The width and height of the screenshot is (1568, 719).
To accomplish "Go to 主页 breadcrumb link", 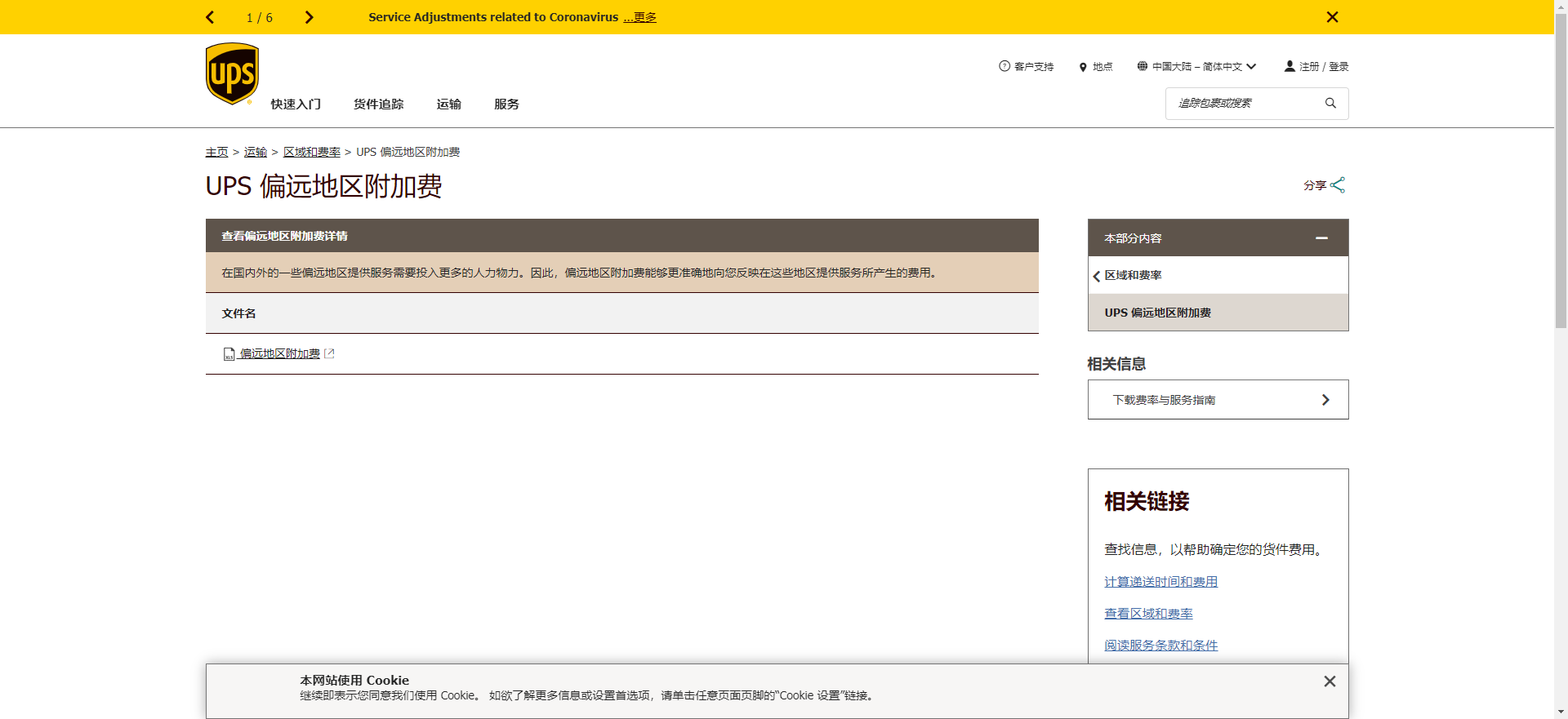I will click(x=216, y=153).
